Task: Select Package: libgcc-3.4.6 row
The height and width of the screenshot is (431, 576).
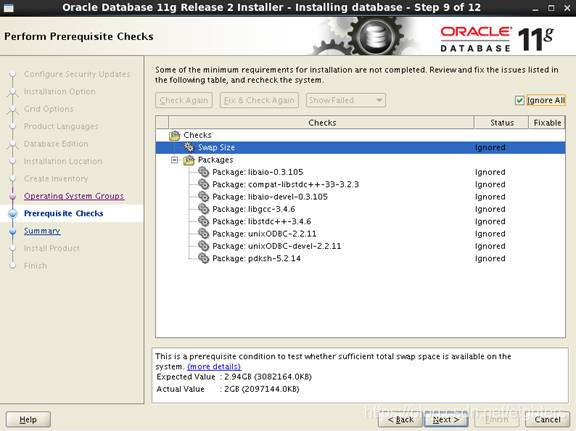Action: pyautogui.click(x=360, y=209)
